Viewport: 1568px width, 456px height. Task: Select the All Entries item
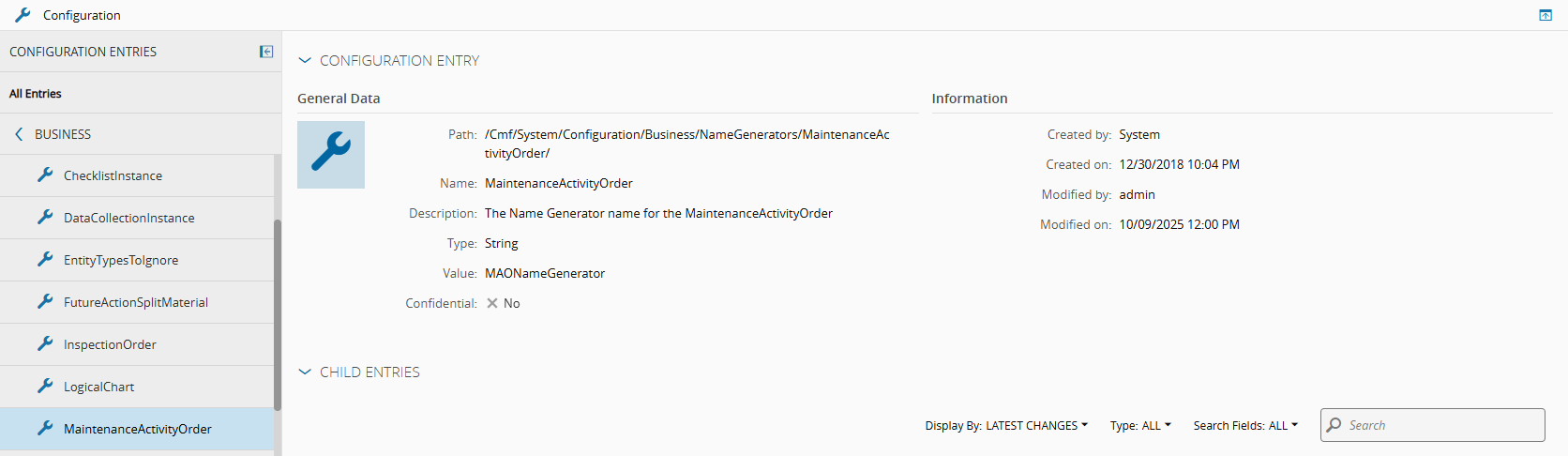coord(36,93)
